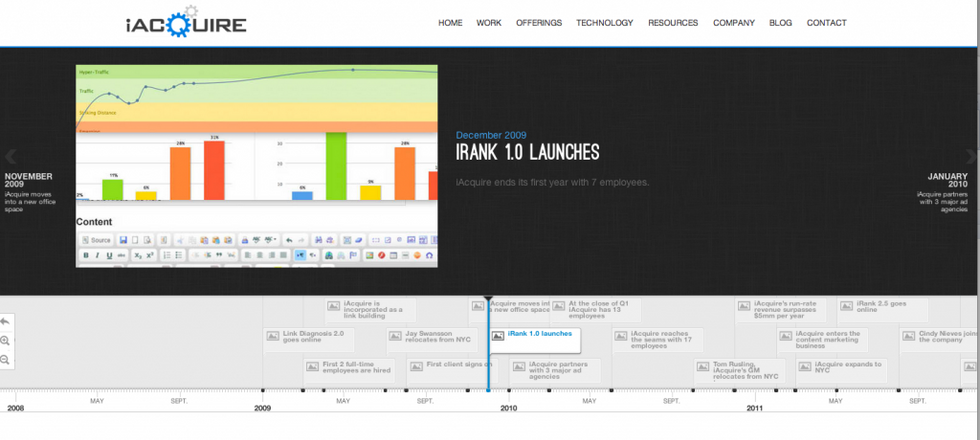Click the December 2009 date label
This screenshot has width=980, height=440.
click(491, 135)
